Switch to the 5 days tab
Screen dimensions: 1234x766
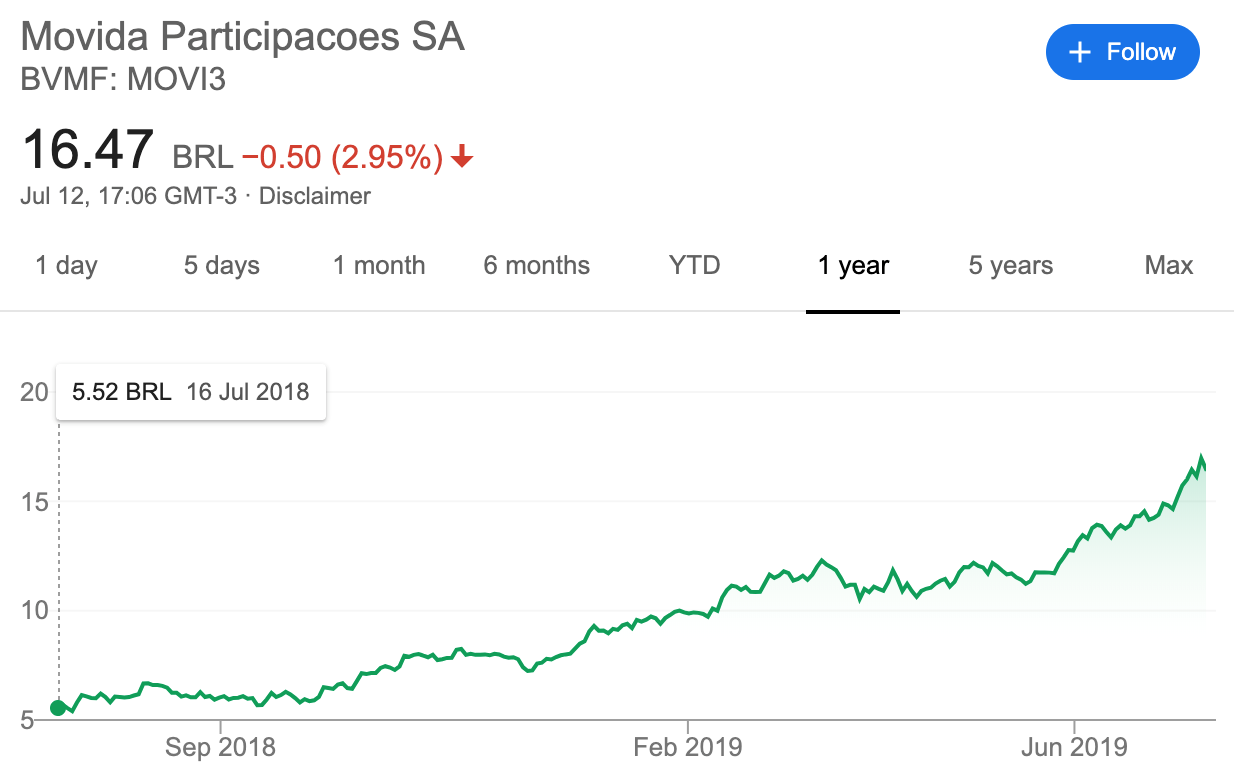[221, 265]
